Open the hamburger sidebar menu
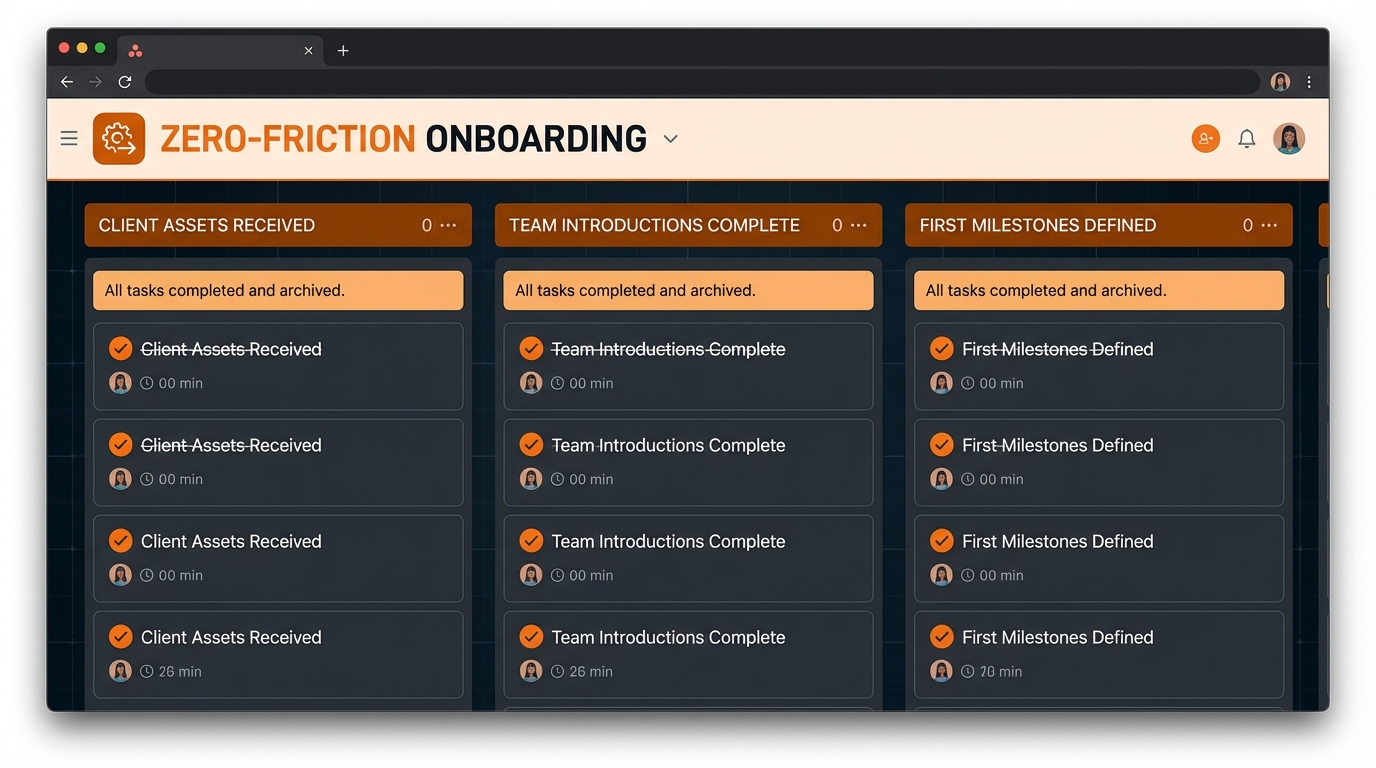The image size is (1376, 768). click(69, 138)
